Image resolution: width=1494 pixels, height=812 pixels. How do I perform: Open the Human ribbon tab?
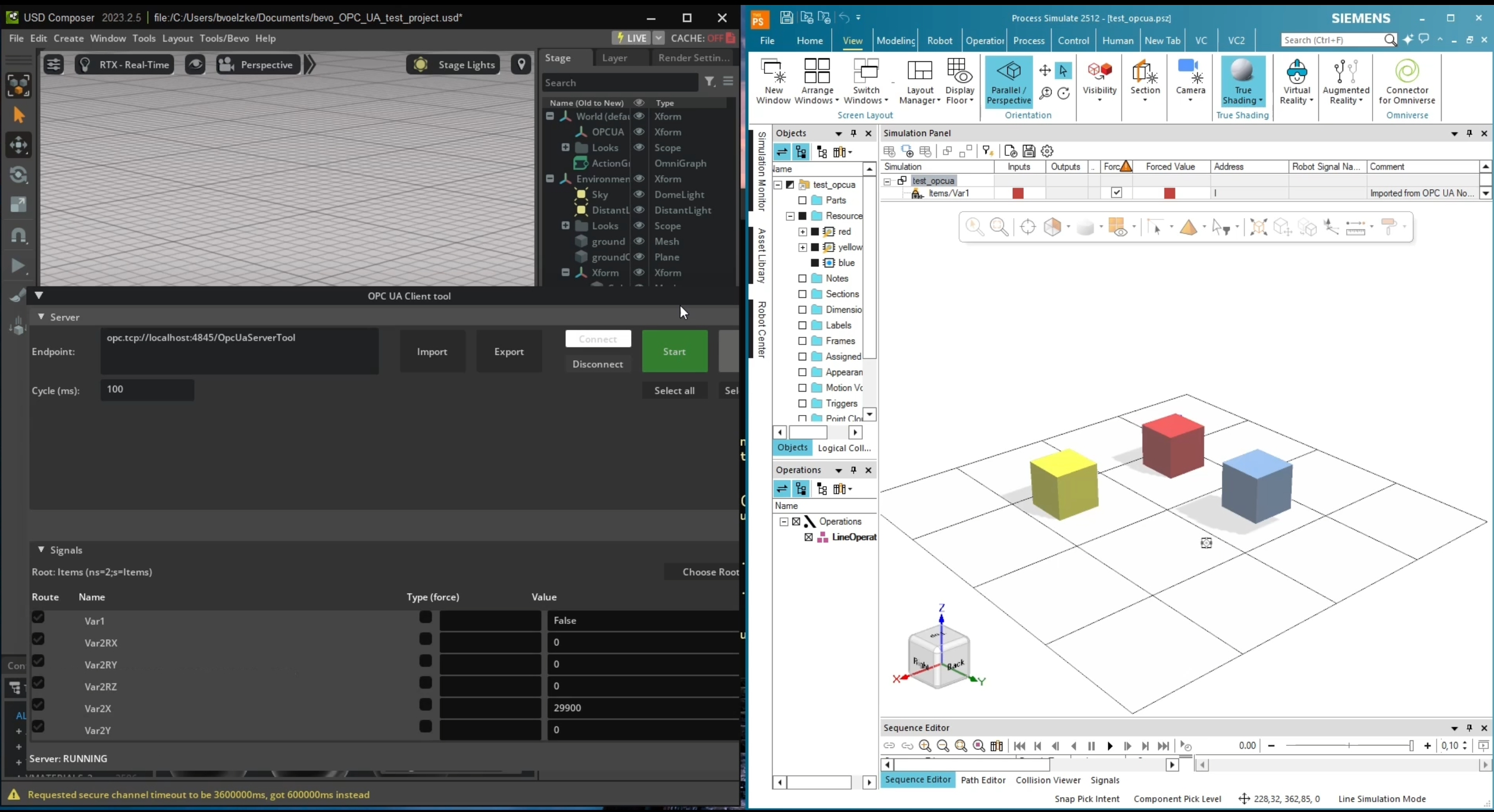(1118, 40)
